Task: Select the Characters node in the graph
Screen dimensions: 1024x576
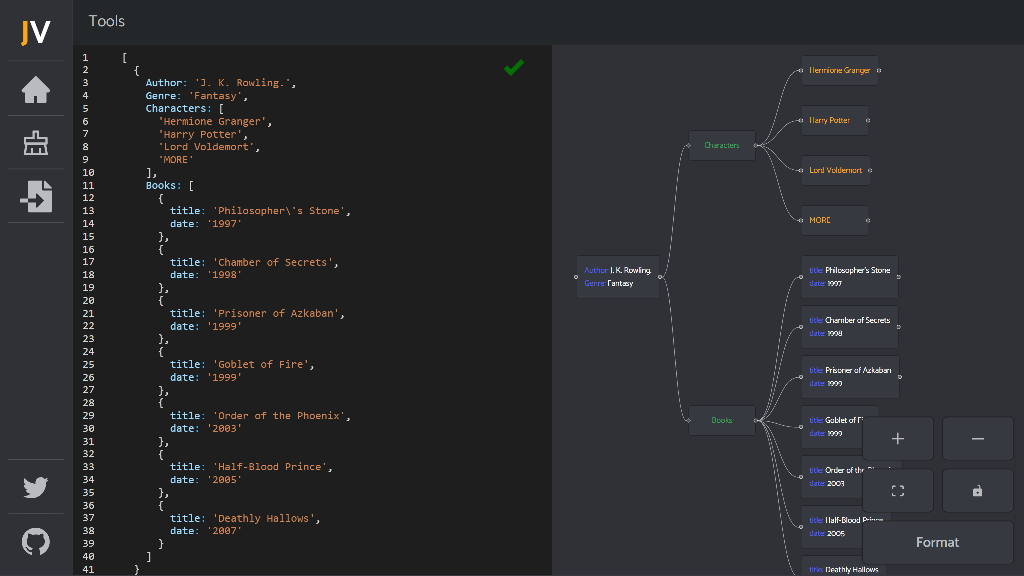Action: point(722,145)
